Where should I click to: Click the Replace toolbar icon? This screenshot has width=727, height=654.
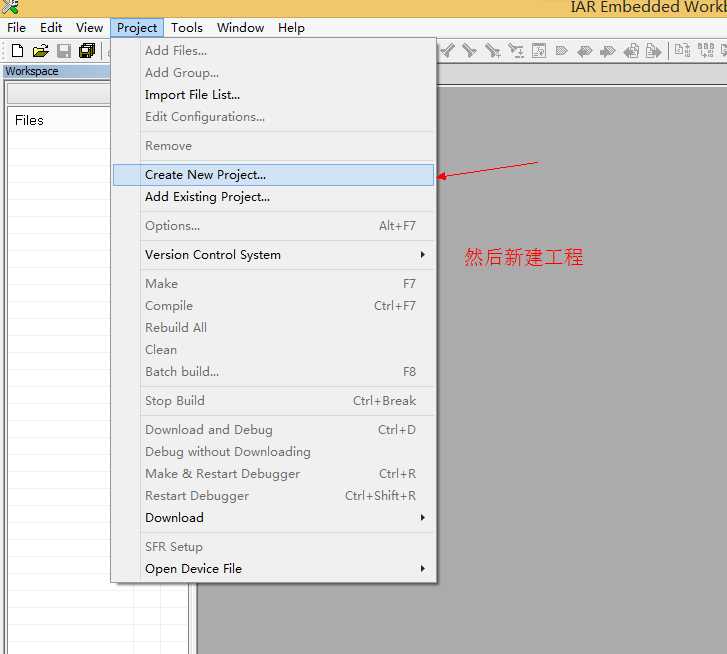pos(516,50)
